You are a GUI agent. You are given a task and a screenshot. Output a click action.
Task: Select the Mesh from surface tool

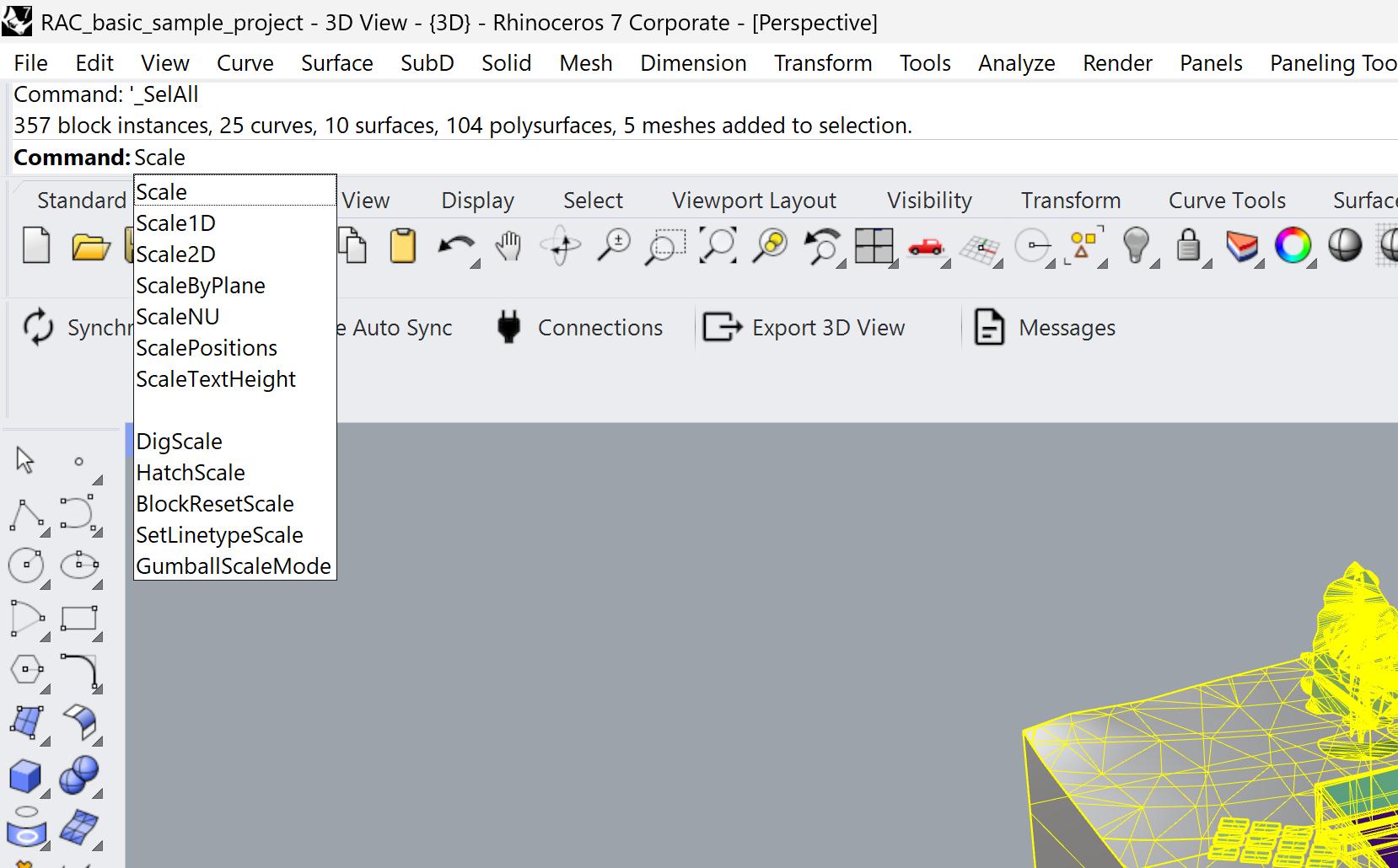coord(80,828)
